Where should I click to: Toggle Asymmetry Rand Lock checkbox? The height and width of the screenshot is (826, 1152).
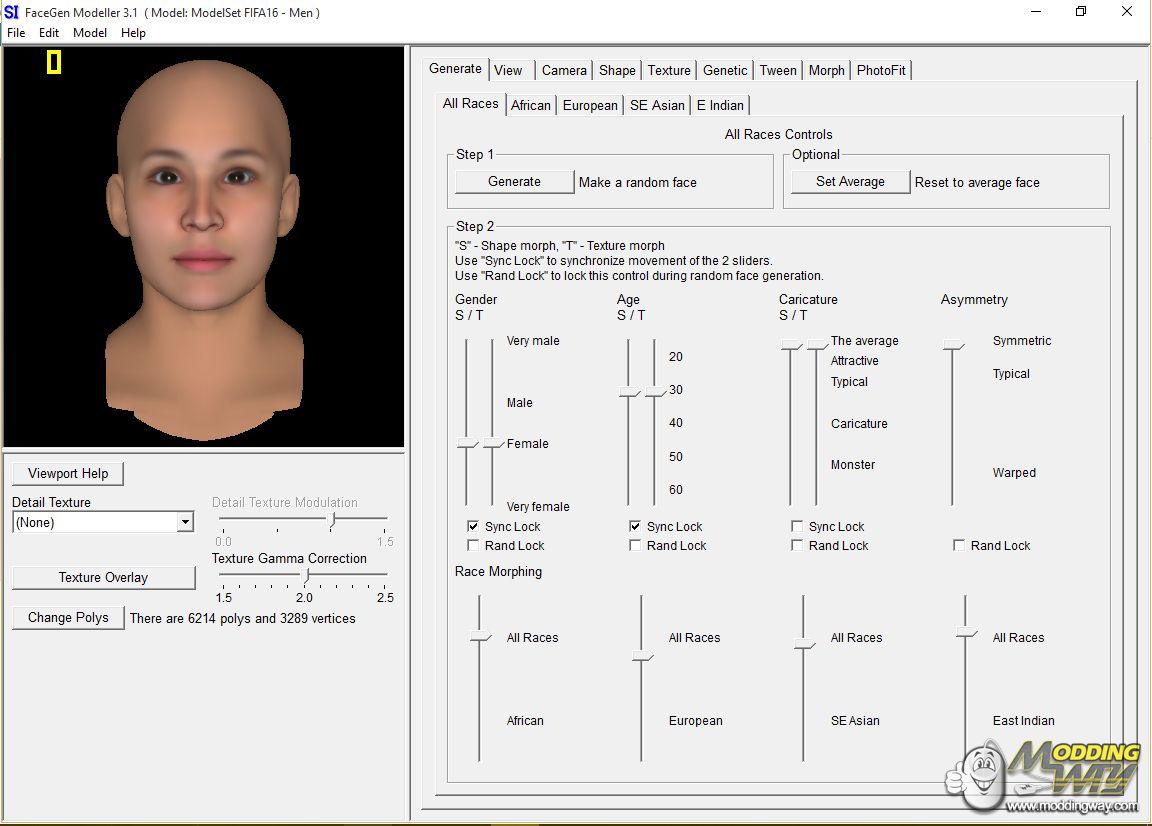point(959,546)
